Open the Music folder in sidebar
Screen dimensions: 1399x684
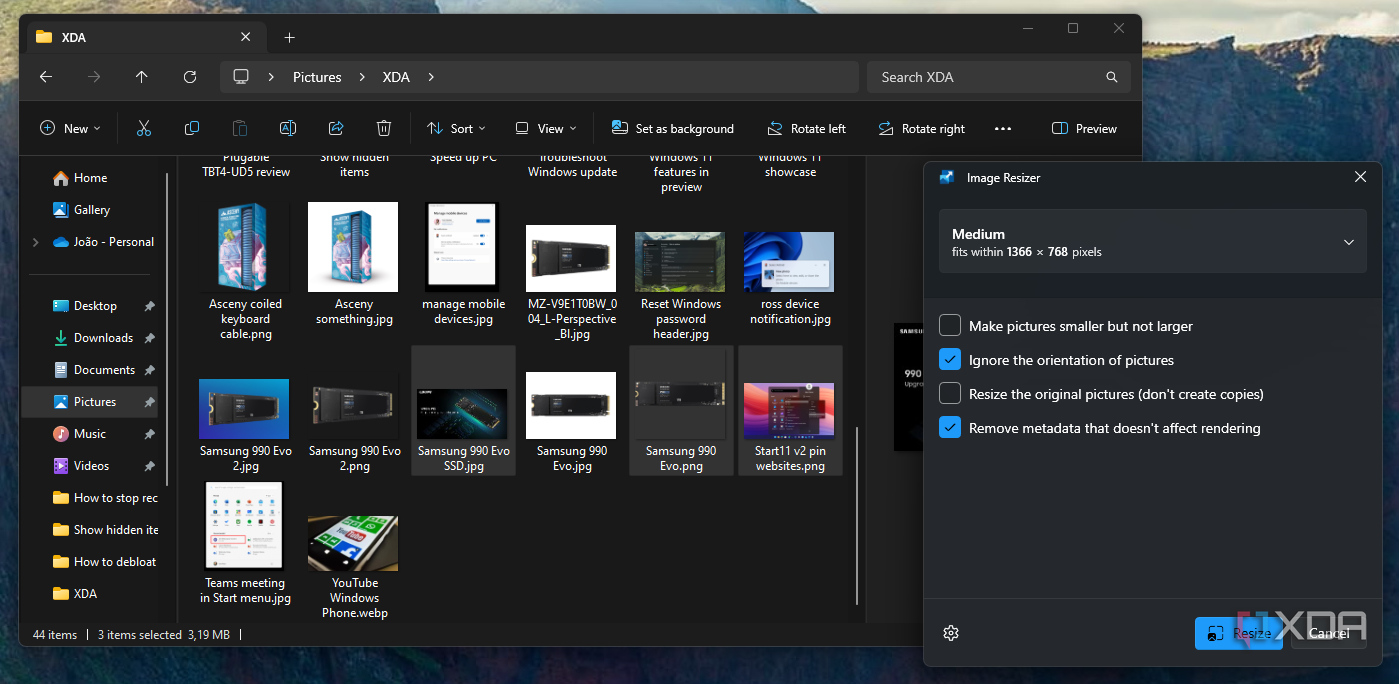click(x=90, y=434)
